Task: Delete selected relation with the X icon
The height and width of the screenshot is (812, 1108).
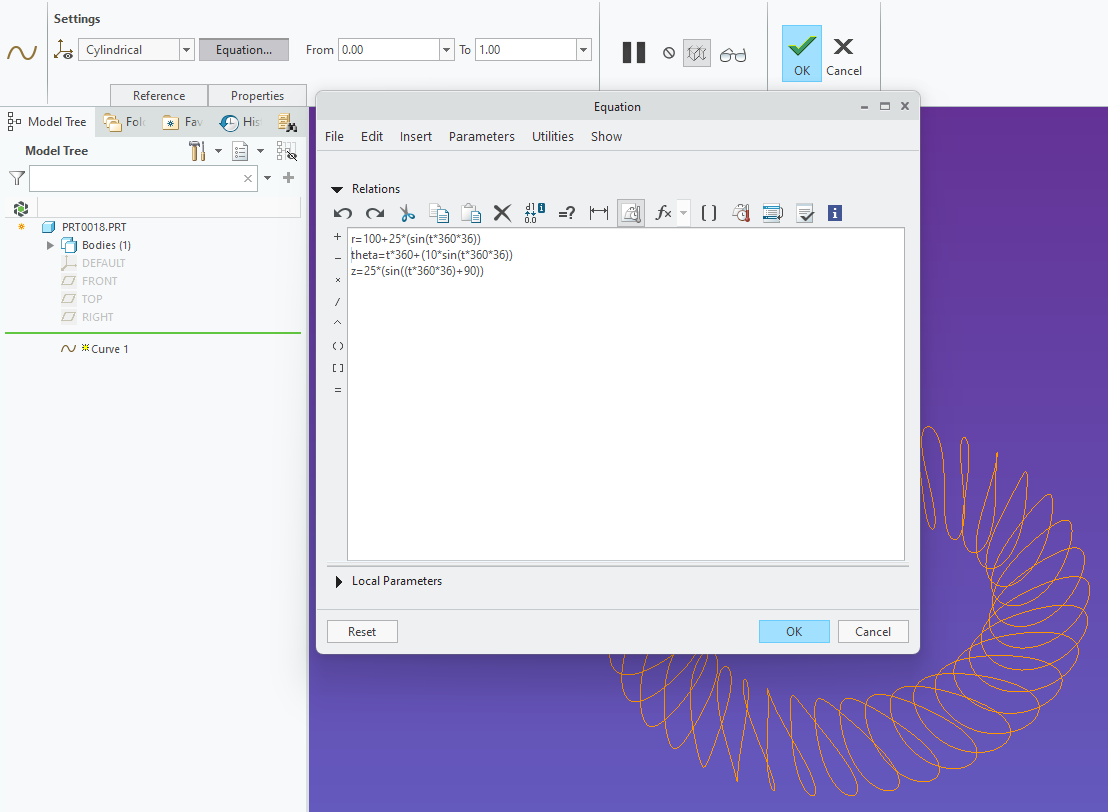Action: tap(502, 212)
